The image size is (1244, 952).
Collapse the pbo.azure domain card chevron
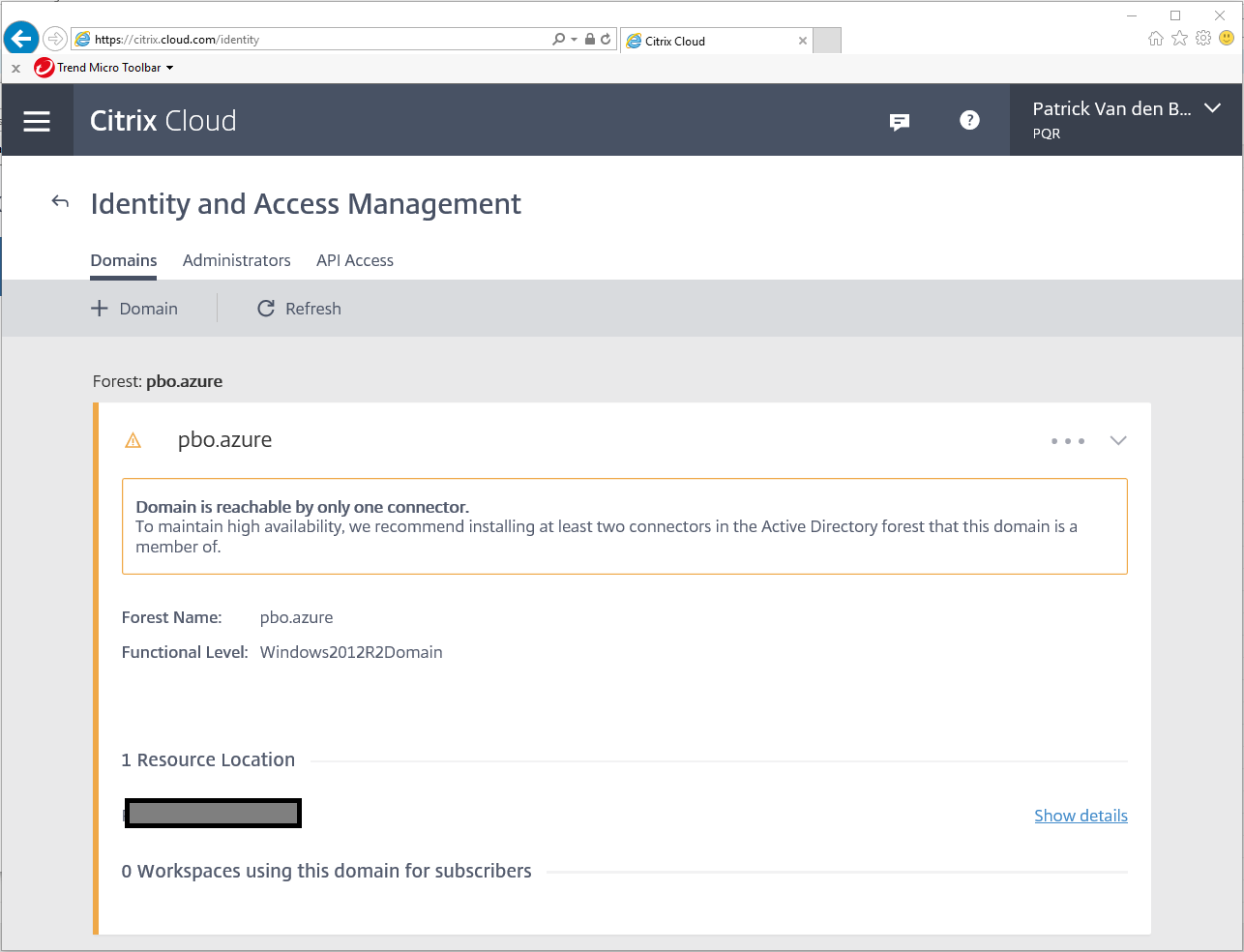tap(1118, 440)
